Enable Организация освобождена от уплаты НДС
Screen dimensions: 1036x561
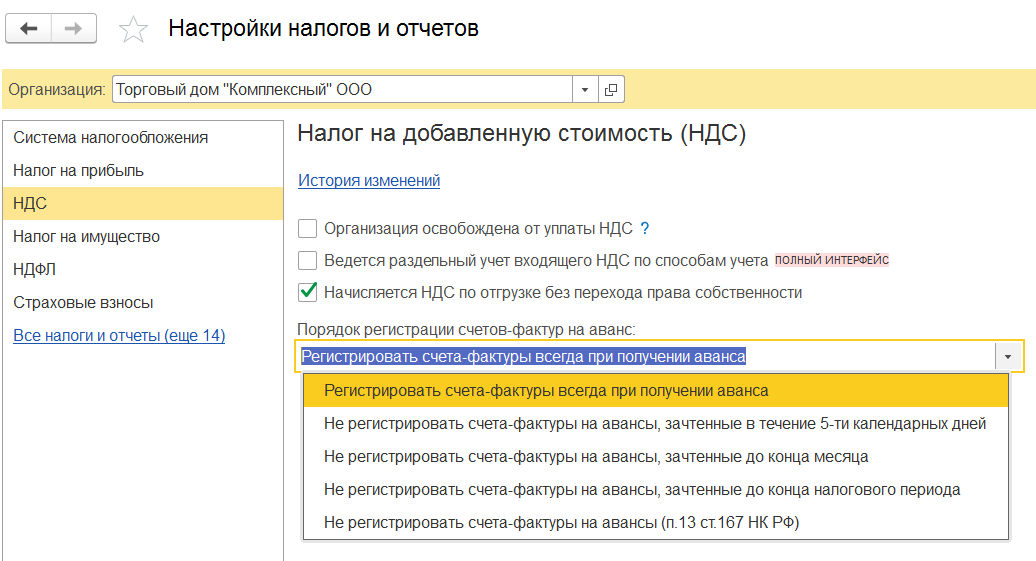308,228
